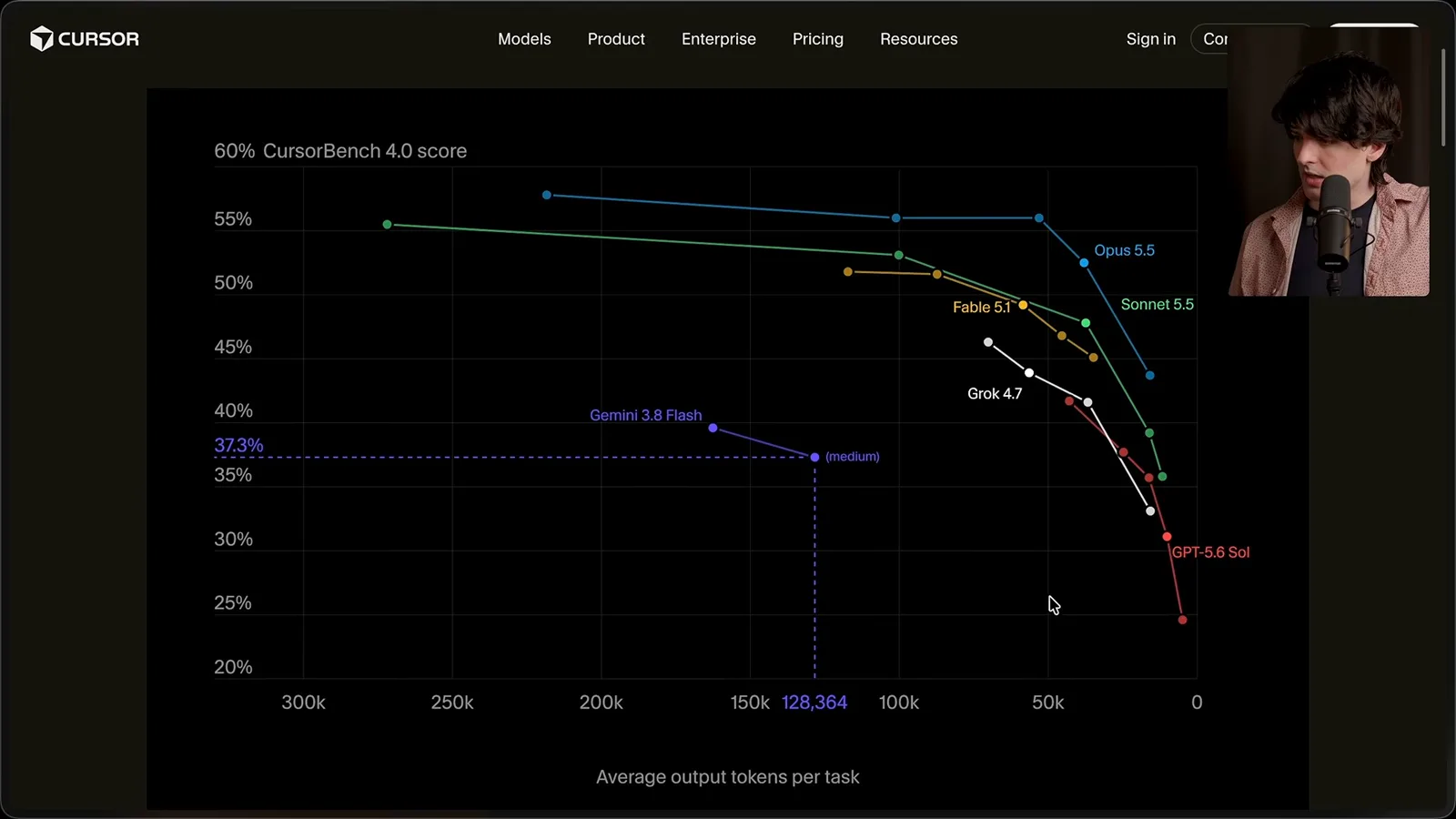This screenshot has width=1456, height=819.
Task: Open the Enterprise menu item
Action: 719,39
